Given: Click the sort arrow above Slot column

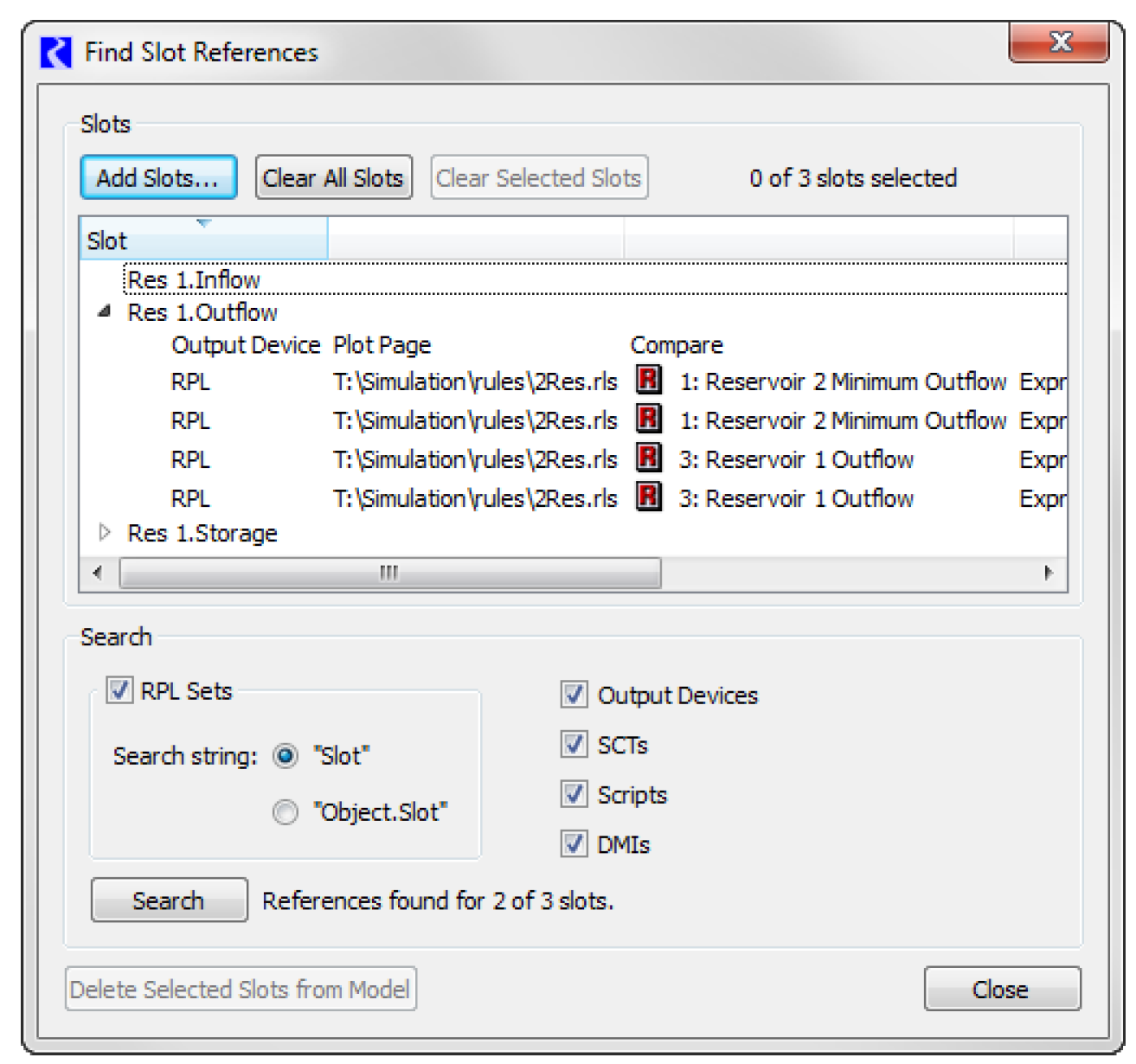Looking at the screenshot, I should pos(204,223).
